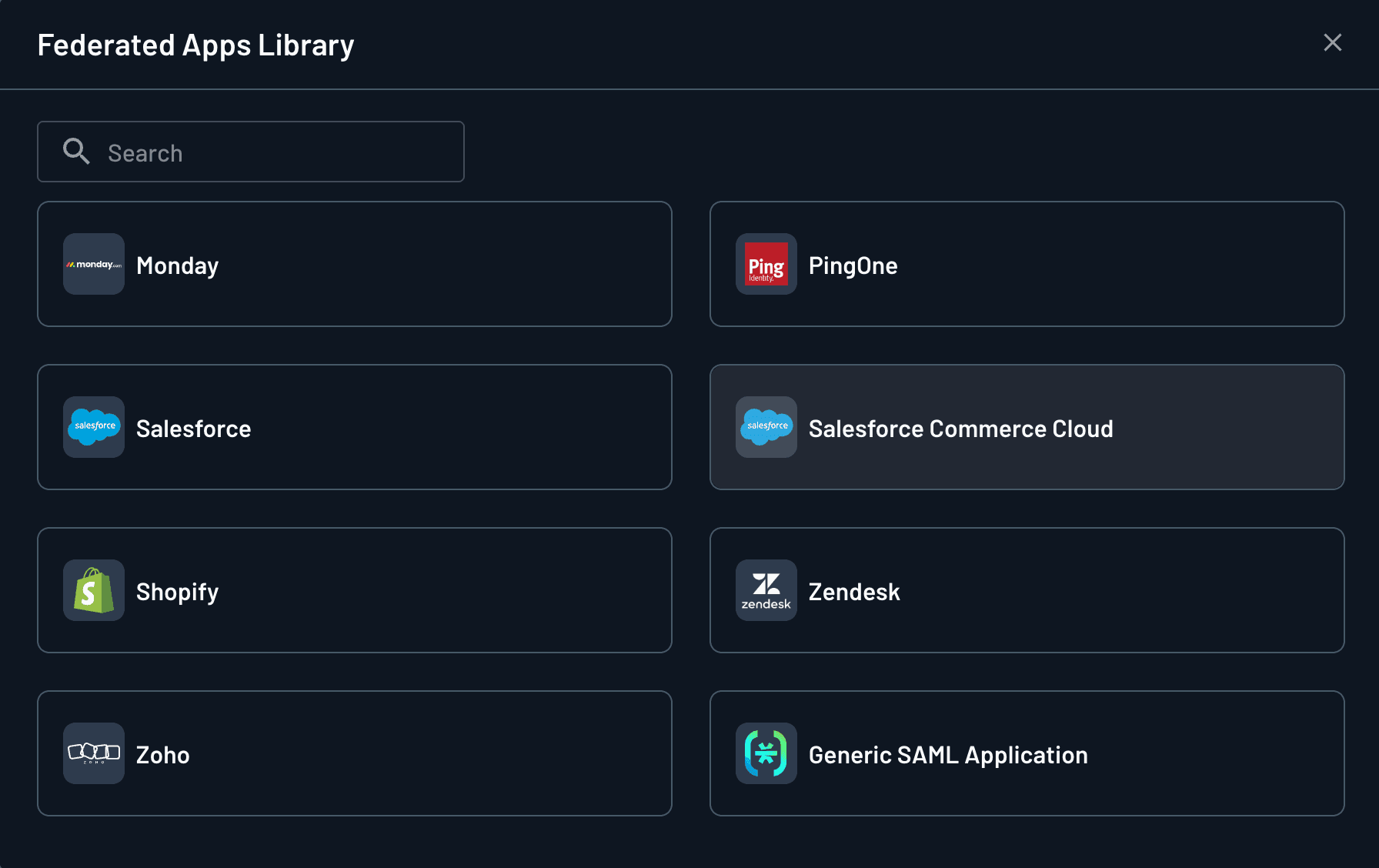Select Zendesk from the library

(x=1027, y=590)
